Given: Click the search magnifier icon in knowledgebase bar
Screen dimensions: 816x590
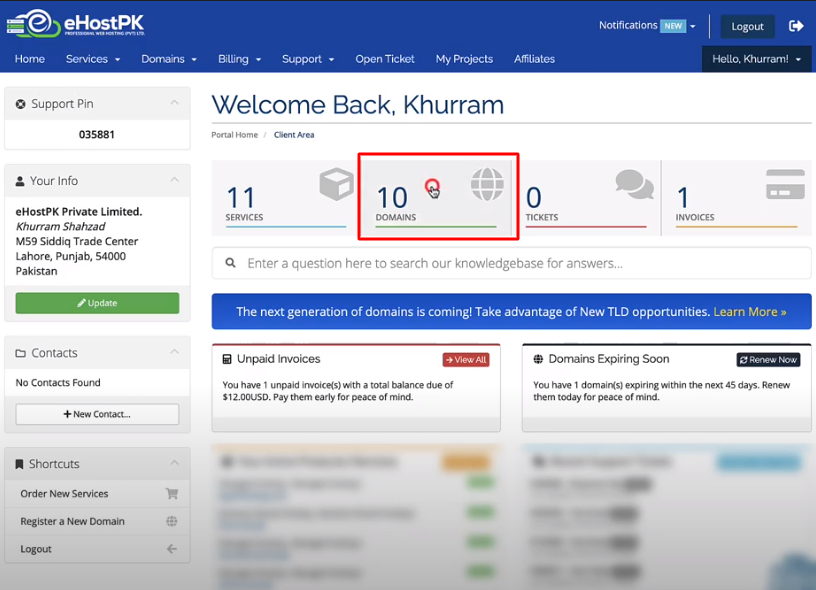Looking at the screenshot, I should 231,264.
